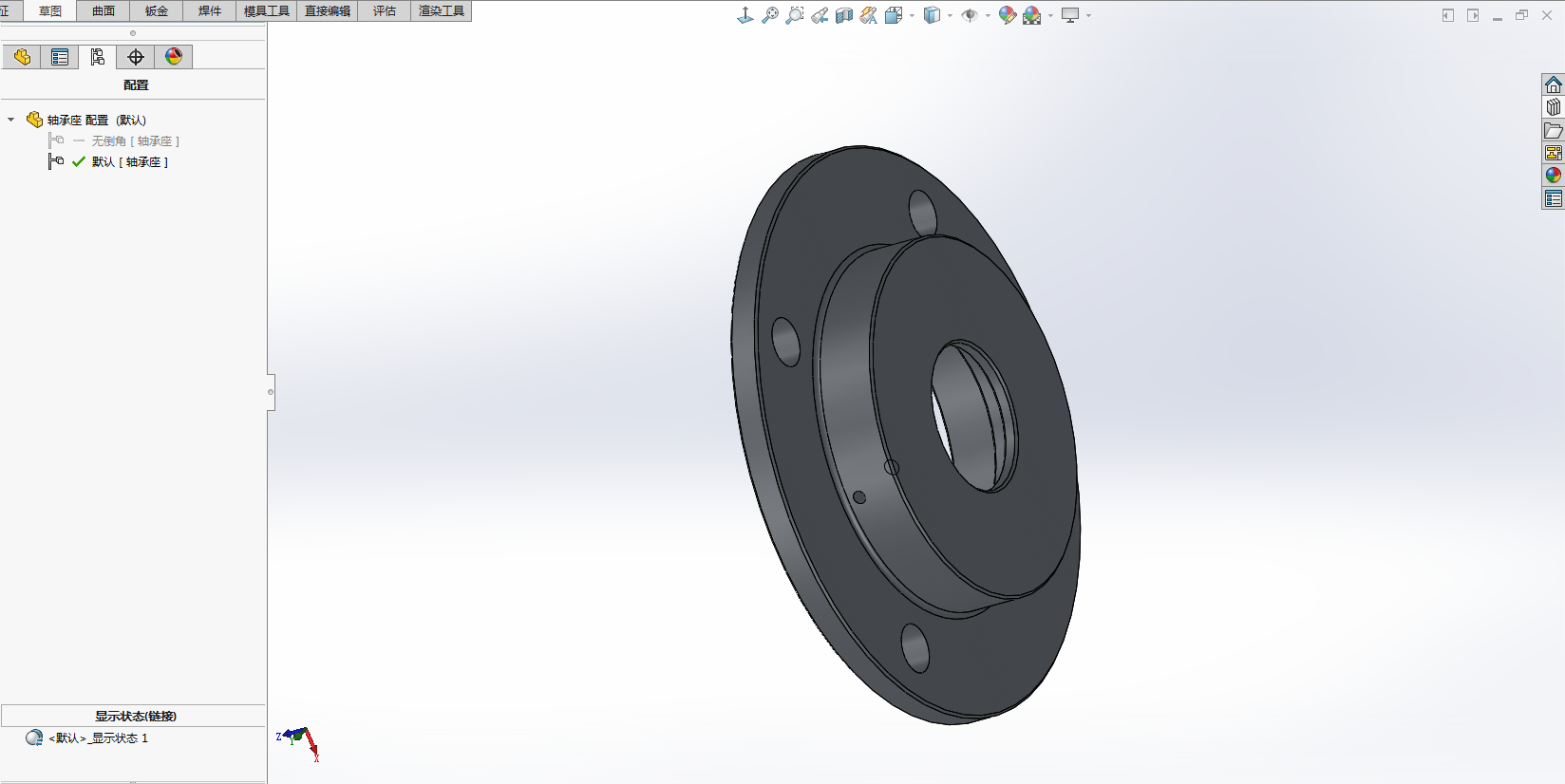Click the Previous View icon
Screen dimensions: 1565x784
coord(820,15)
